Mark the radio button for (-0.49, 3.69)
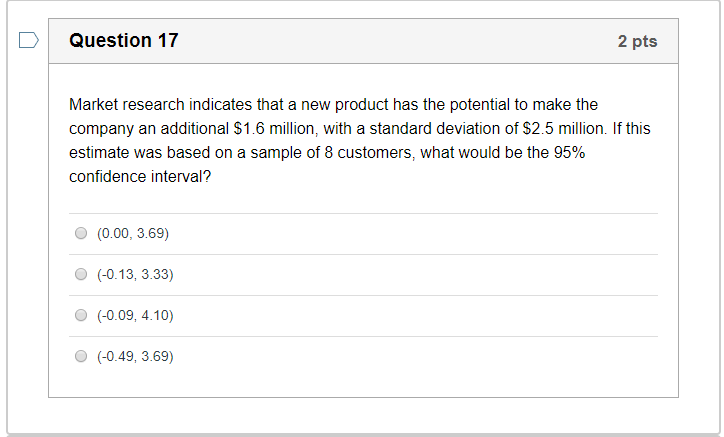The height and width of the screenshot is (437, 724). point(81,356)
